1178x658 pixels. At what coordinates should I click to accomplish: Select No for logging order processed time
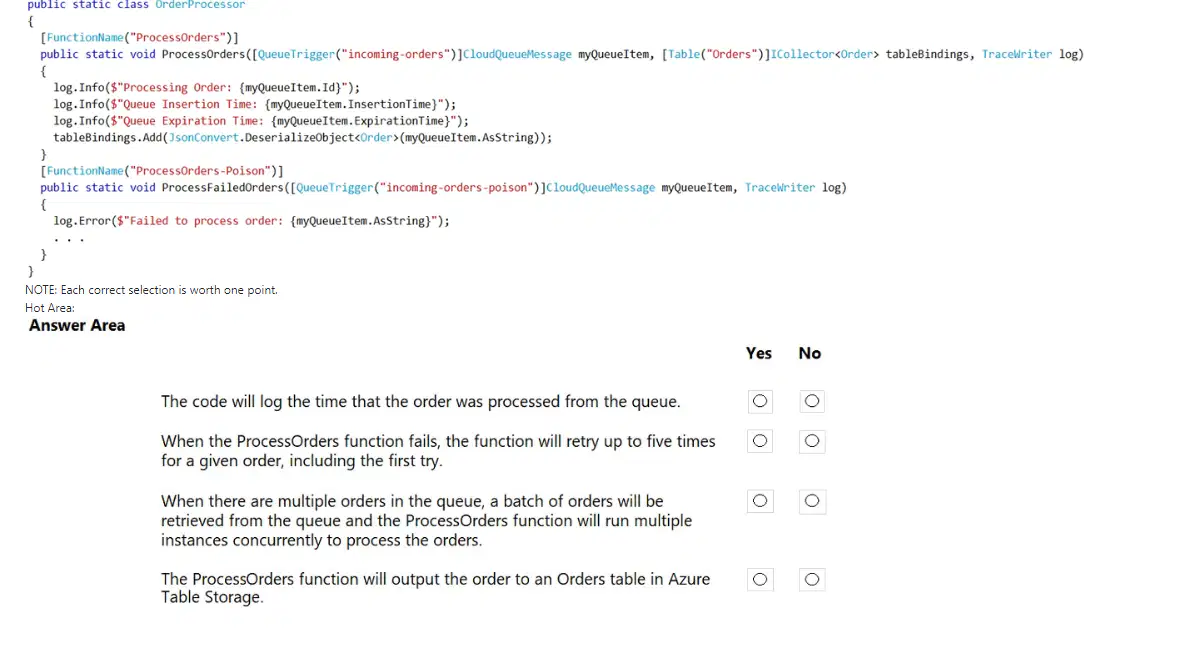click(811, 401)
